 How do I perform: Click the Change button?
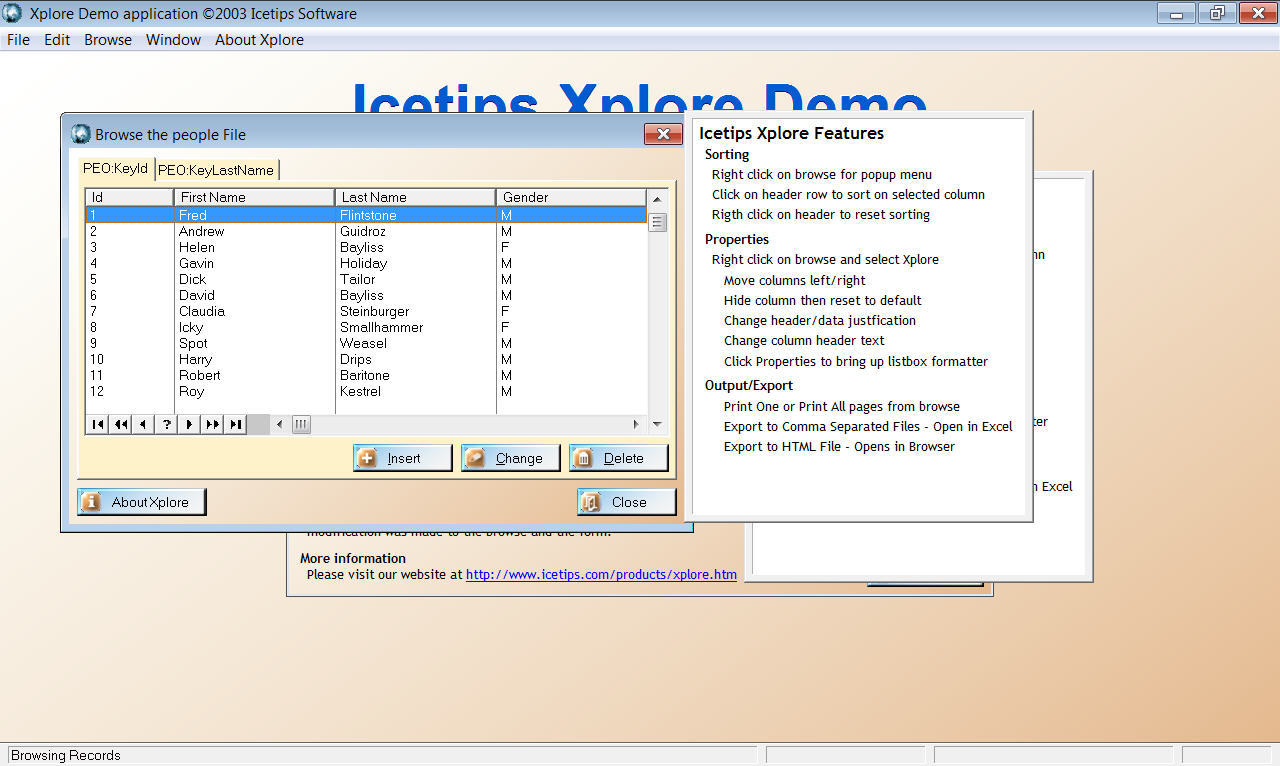pos(510,458)
